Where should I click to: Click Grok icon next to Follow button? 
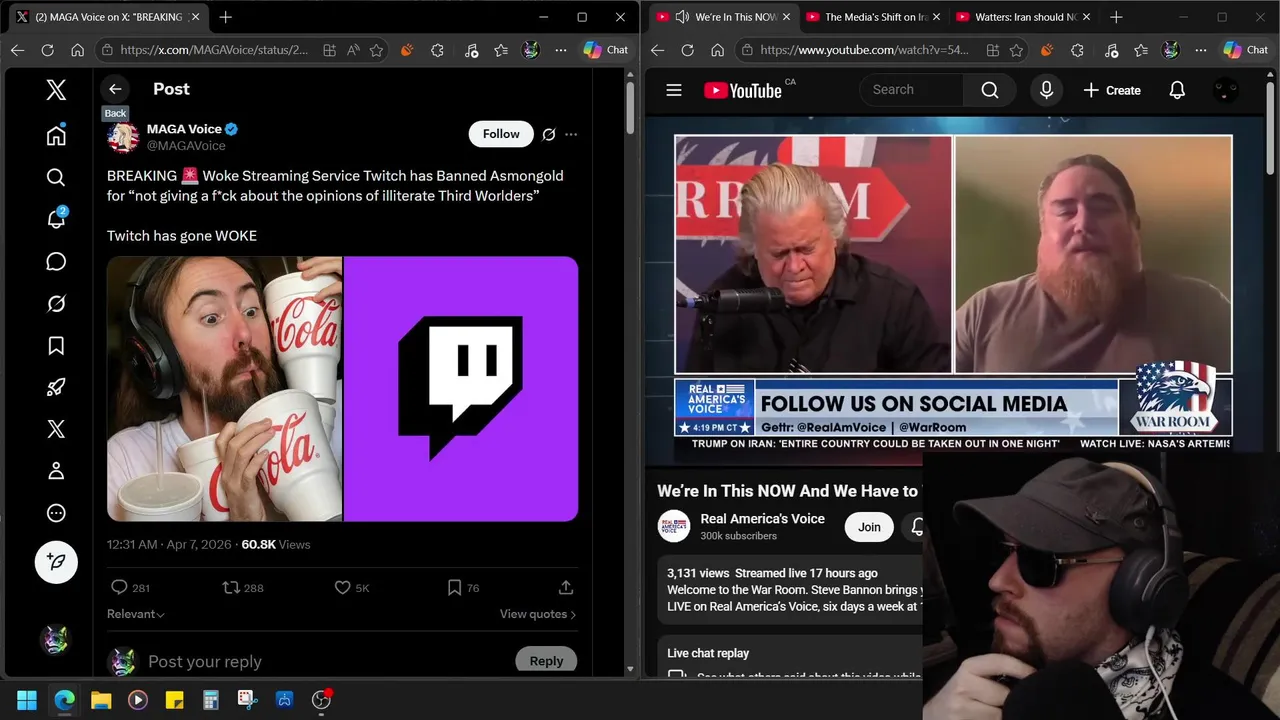point(549,134)
